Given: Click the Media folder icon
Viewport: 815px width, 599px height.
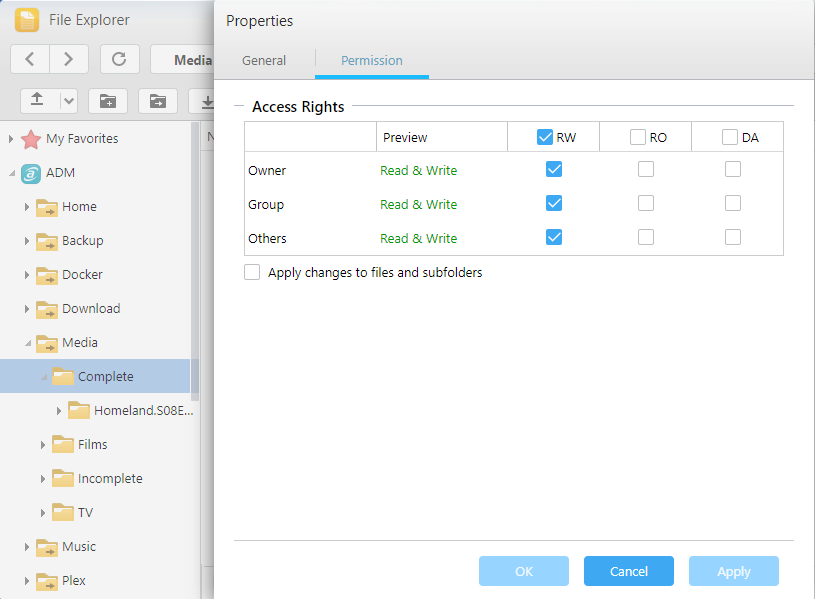Looking at the screenshot, I should (x=47, y=343).
